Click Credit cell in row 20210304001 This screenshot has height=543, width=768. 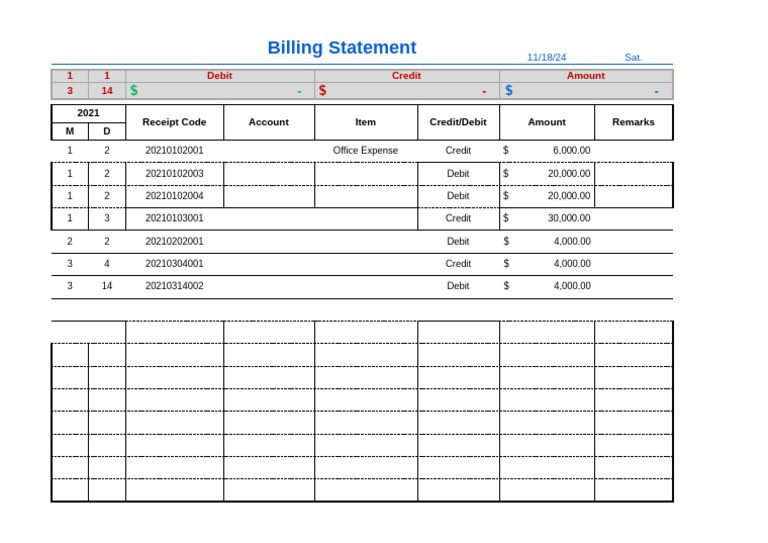click(458, 263)
